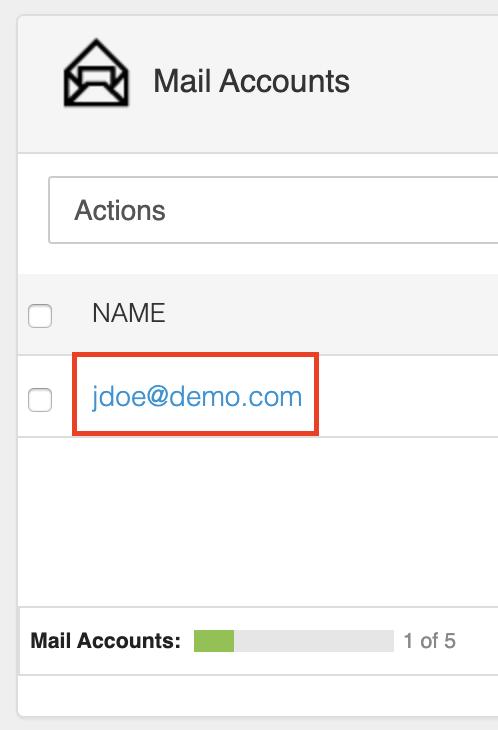Click the footer area right of "1 of 5"
This screenshot has height=730, width=498.
click(x=477, y=641)
